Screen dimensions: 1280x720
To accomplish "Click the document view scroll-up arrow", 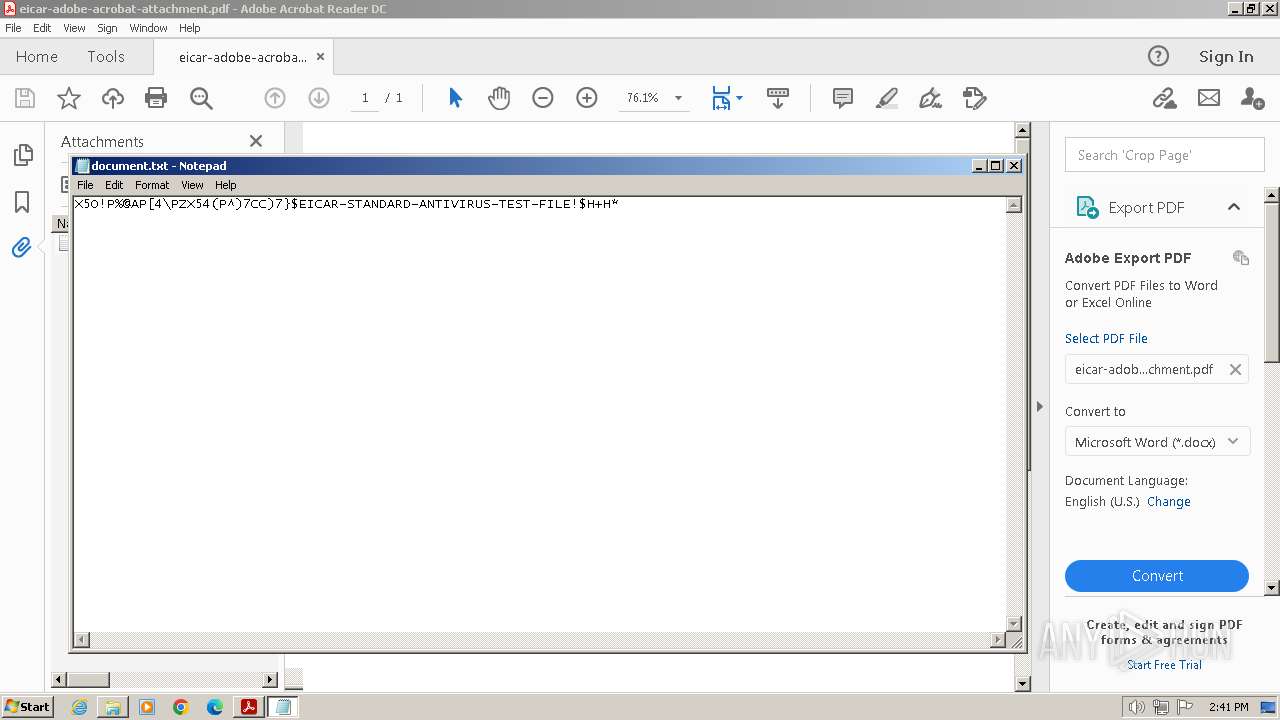I will [x=1022, y=130].
